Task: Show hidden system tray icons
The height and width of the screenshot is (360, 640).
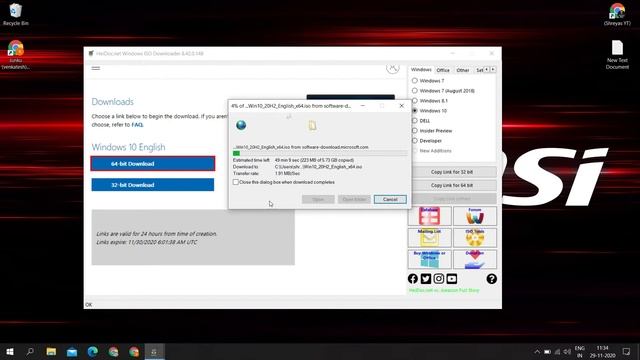Action: pos(537,352)
